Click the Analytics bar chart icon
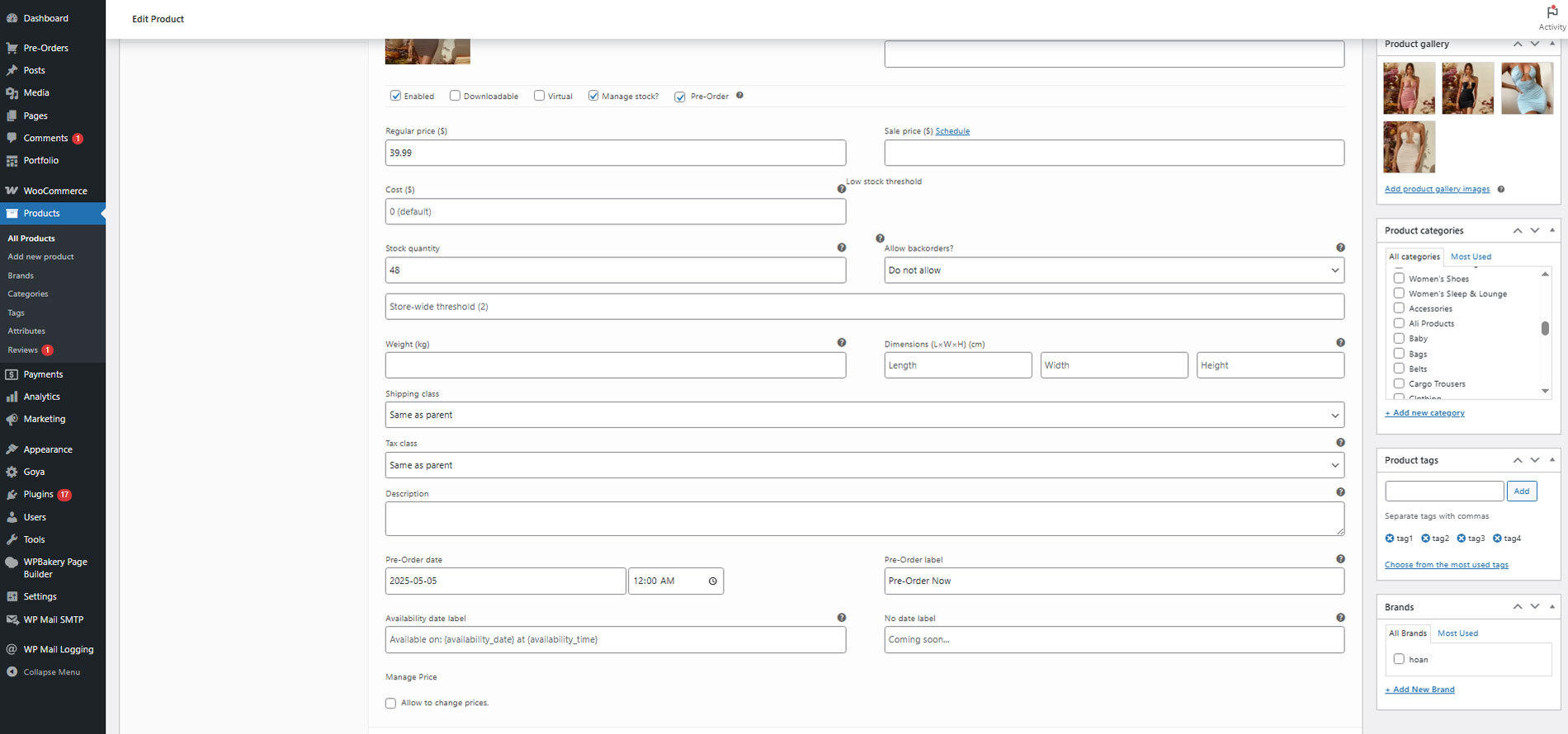Screen dimensions: 1568x734 pos(12,397)
